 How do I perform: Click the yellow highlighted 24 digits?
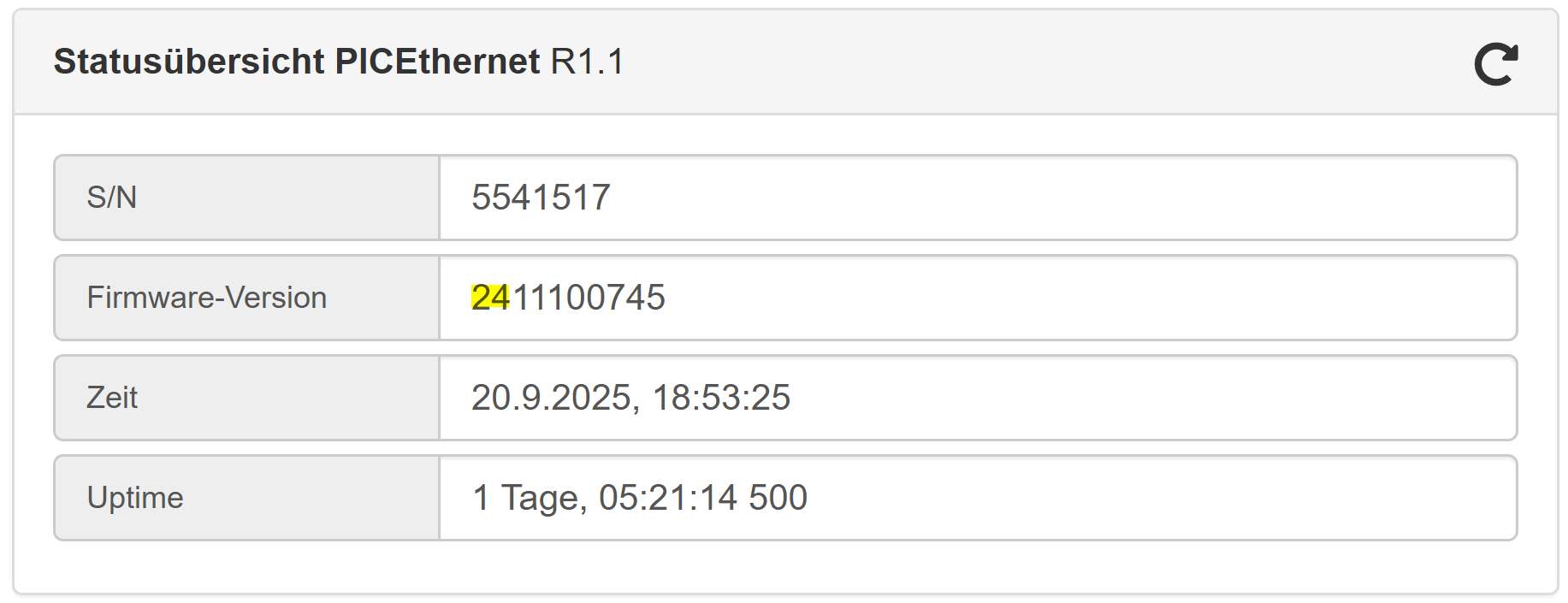coord(490,298)
